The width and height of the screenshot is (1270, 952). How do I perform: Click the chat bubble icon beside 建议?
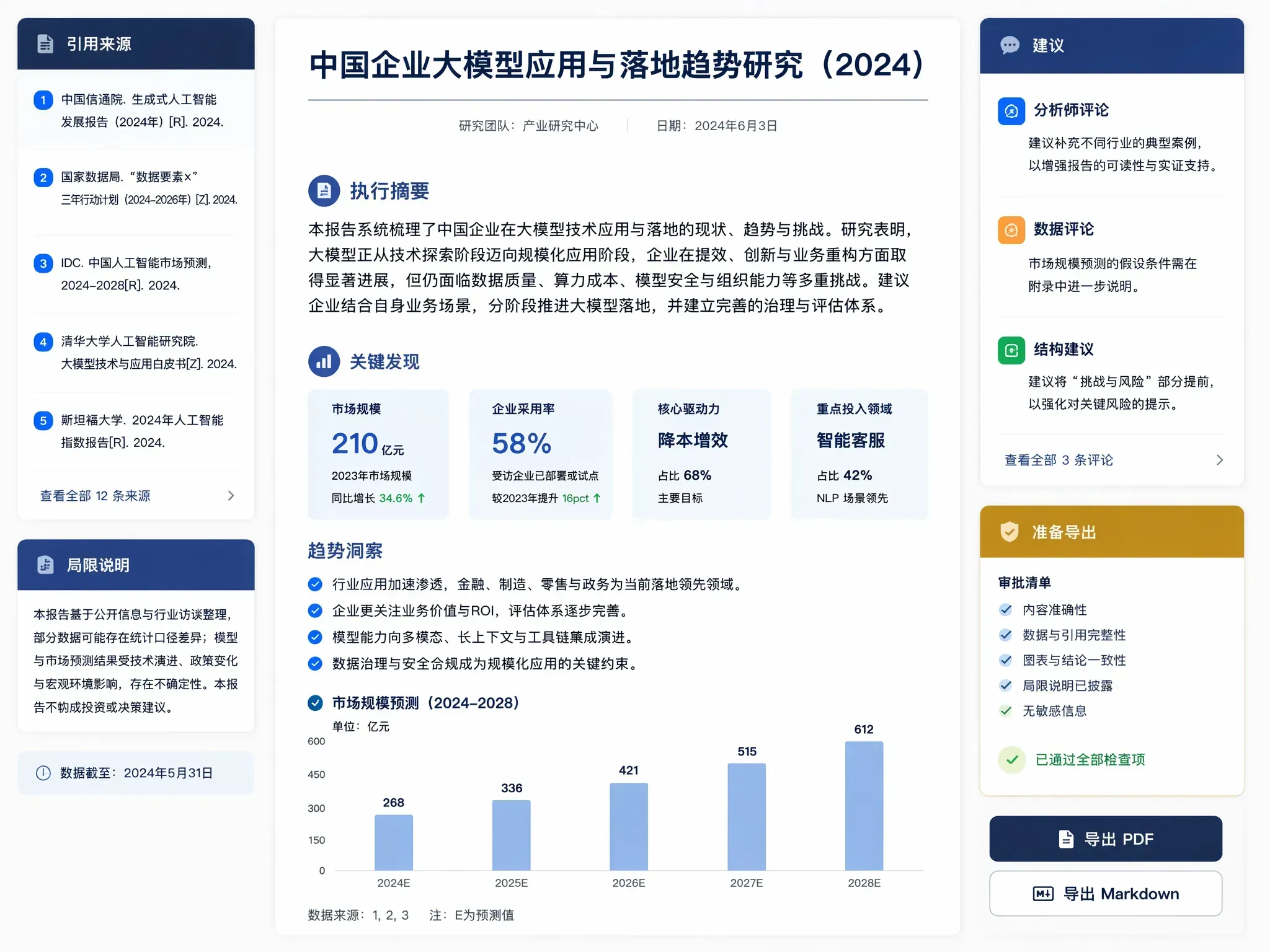1010,45
